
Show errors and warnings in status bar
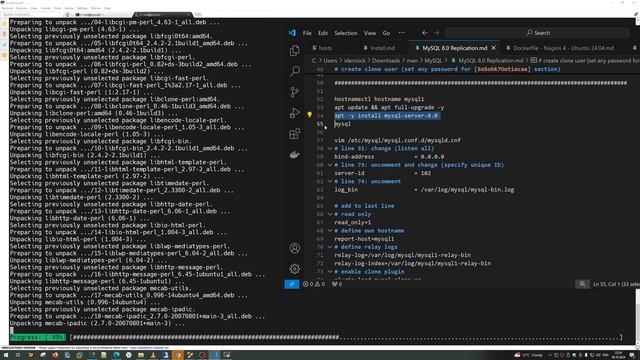click(x=314, y=284)
